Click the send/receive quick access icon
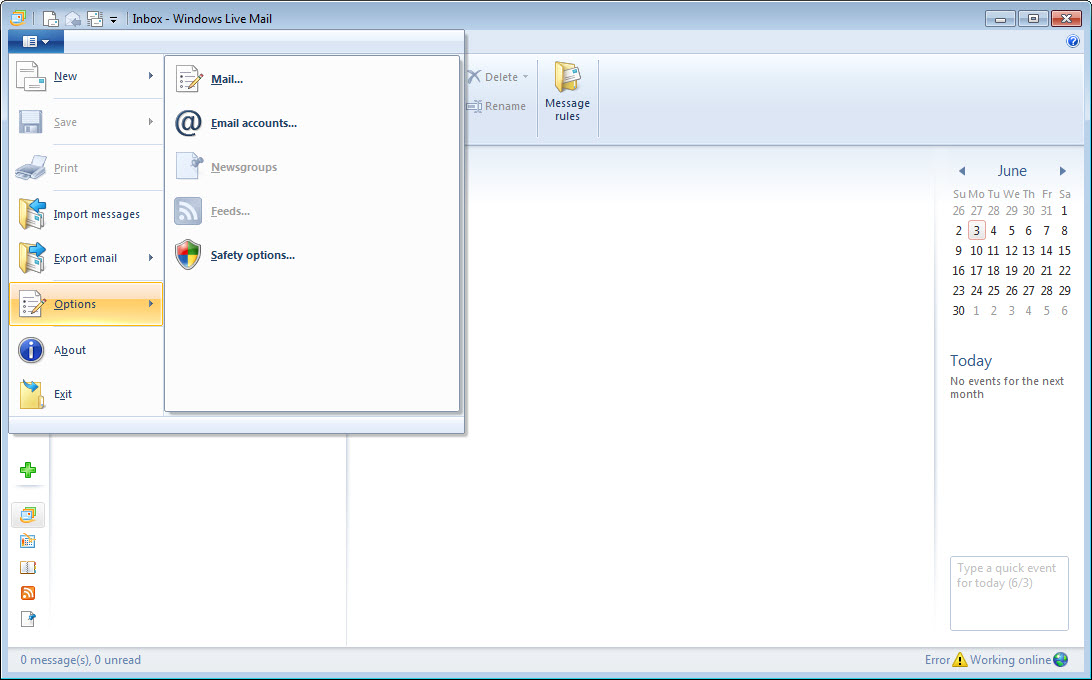 (x=95, y=19)
